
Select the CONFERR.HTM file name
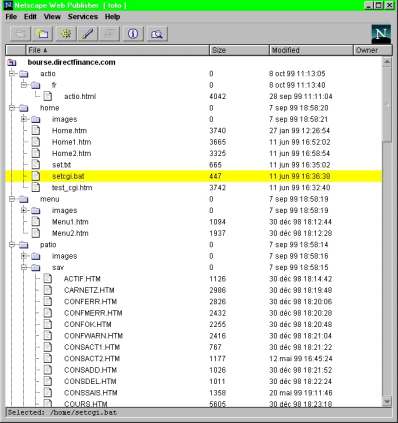tap(90, 302)
